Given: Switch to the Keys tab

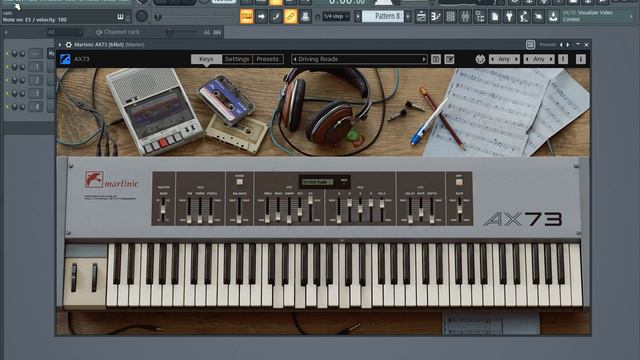Looking at the screenshot, I should (x=206, y=59).
